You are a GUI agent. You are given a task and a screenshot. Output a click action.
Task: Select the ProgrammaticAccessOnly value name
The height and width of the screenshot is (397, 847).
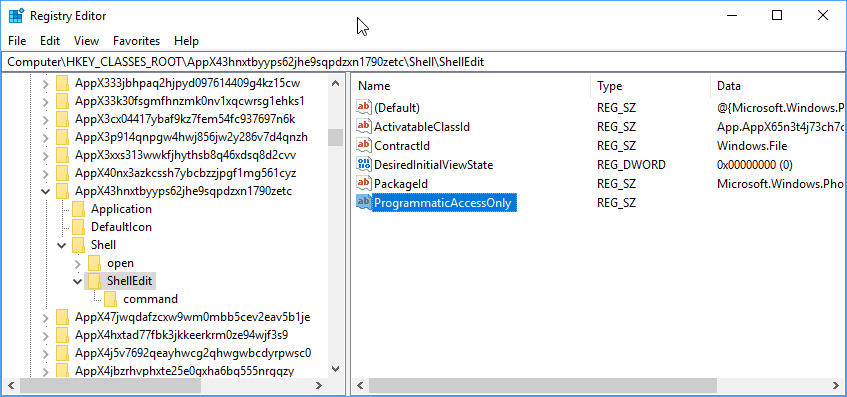443,203
